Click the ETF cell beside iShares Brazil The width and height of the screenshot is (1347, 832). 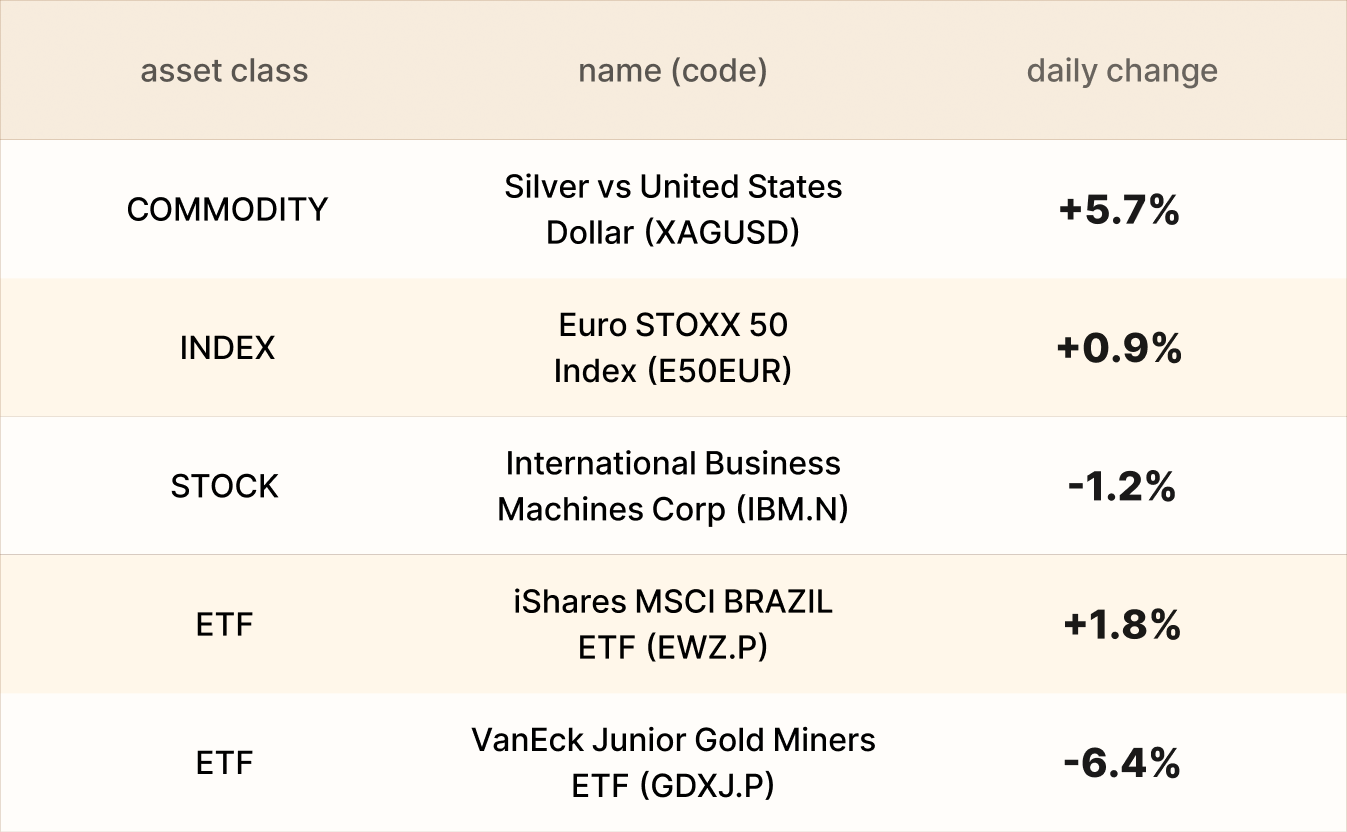(x=225, y=625)
